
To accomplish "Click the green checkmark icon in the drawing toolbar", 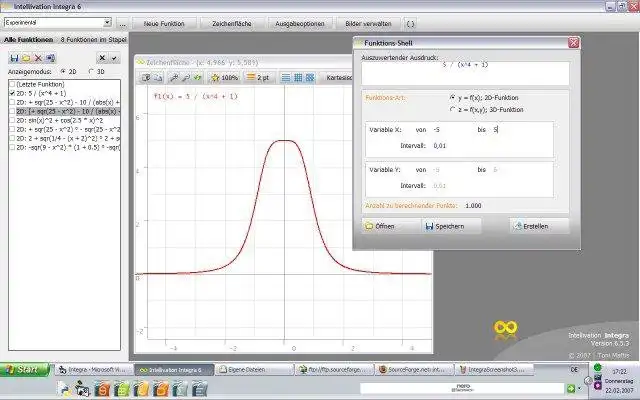I will [x=198, y=78].
